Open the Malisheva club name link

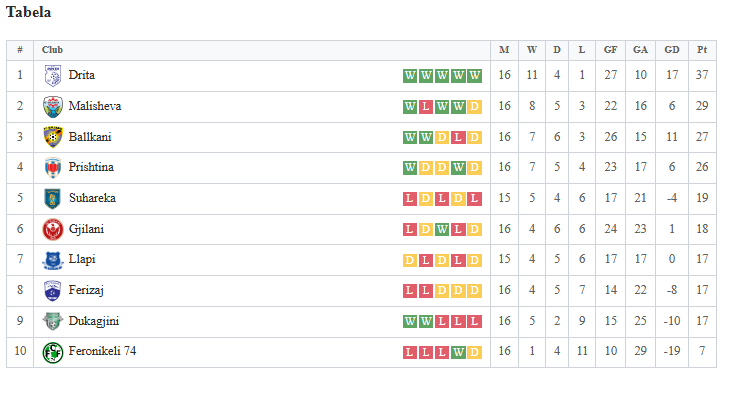(x=95, y=106)
